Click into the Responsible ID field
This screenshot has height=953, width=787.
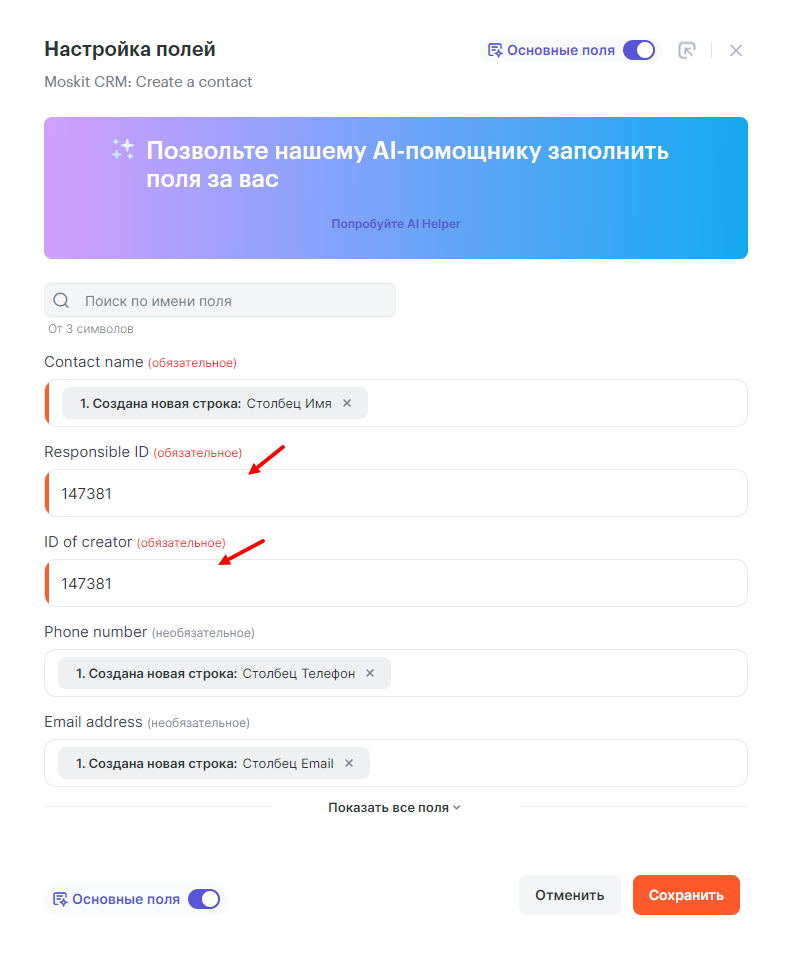click(x=400, y=493)
